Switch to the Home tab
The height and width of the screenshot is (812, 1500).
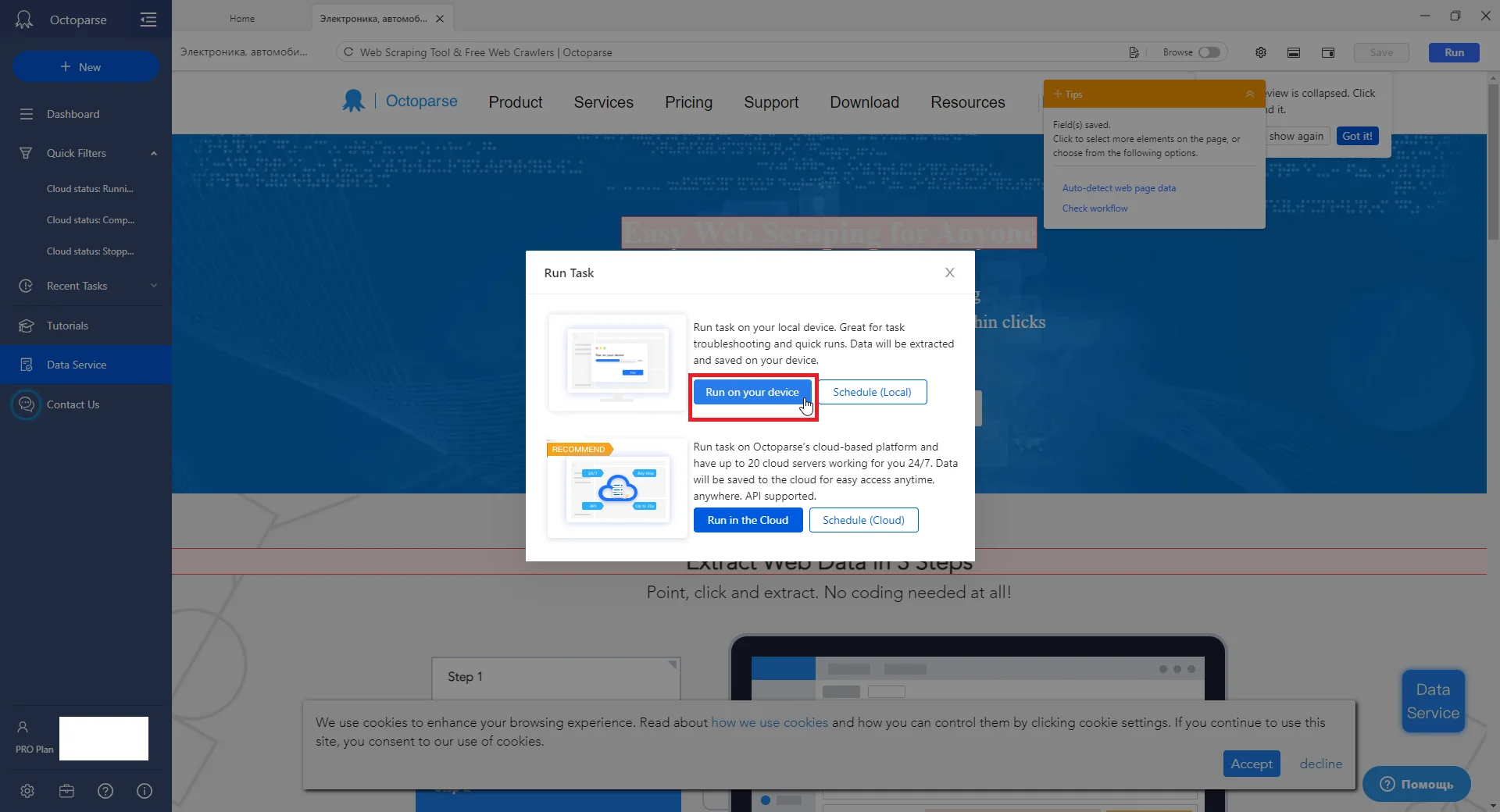coord(242,19)
